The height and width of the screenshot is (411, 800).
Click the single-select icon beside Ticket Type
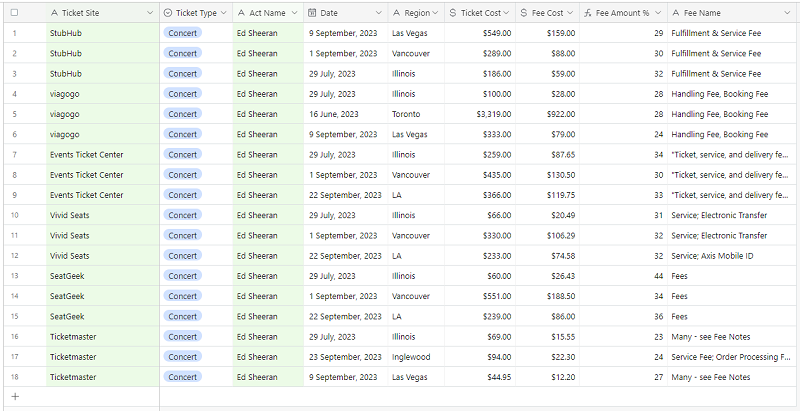[168, 13]
